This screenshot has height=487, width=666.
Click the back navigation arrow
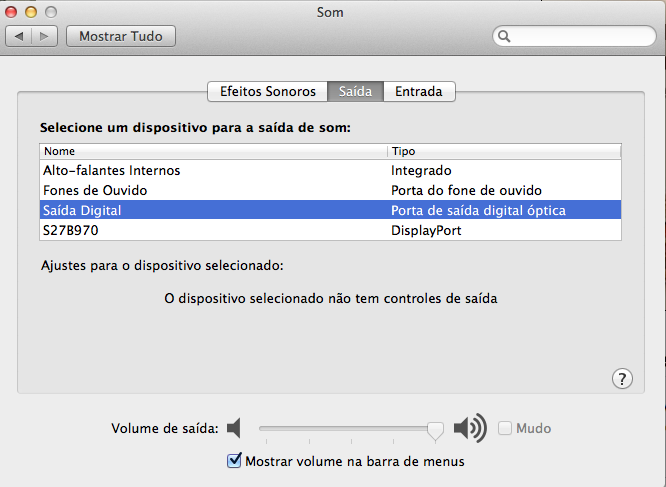(x=20, y=36)
